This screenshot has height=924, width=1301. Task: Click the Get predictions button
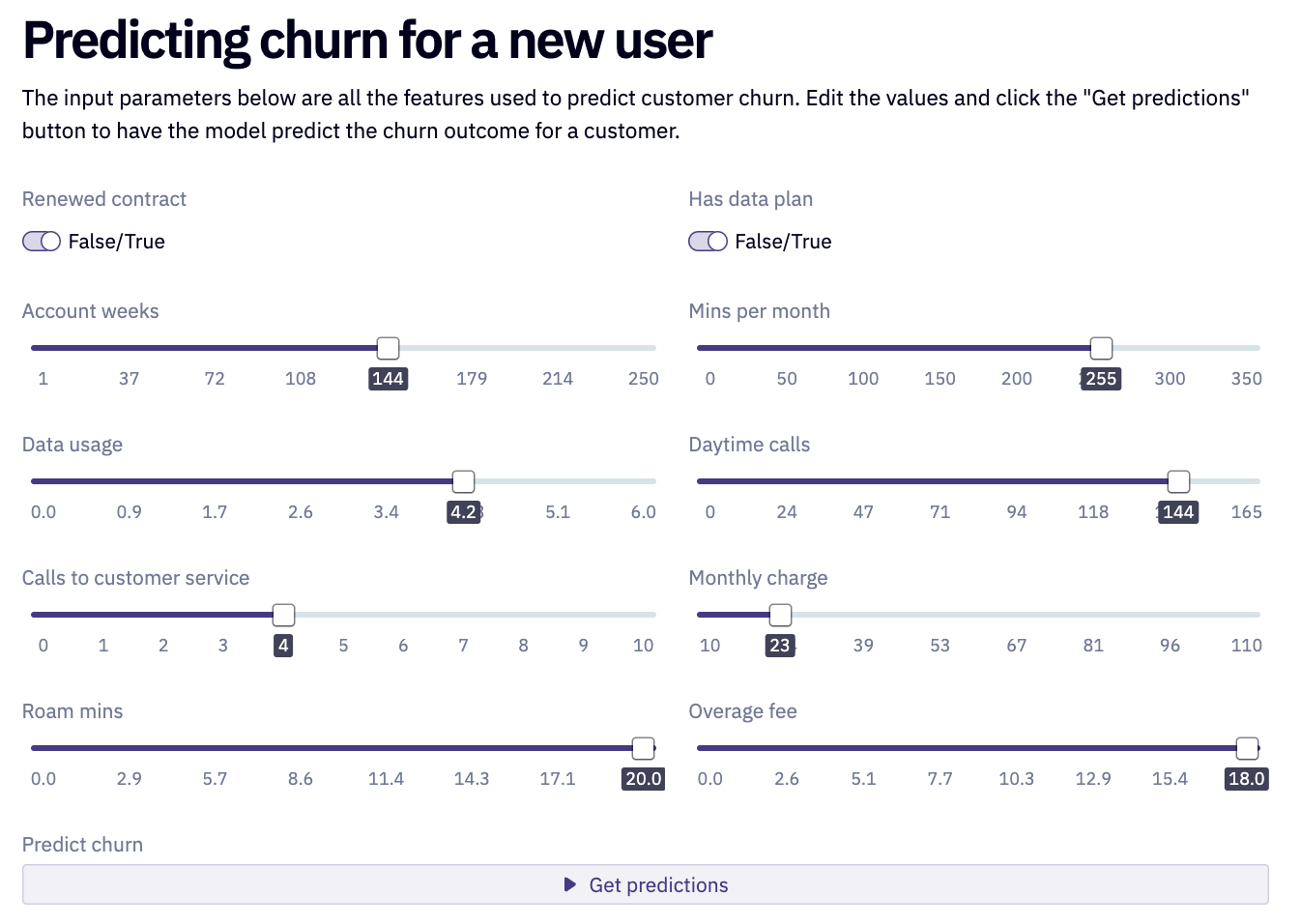(645, 884)
